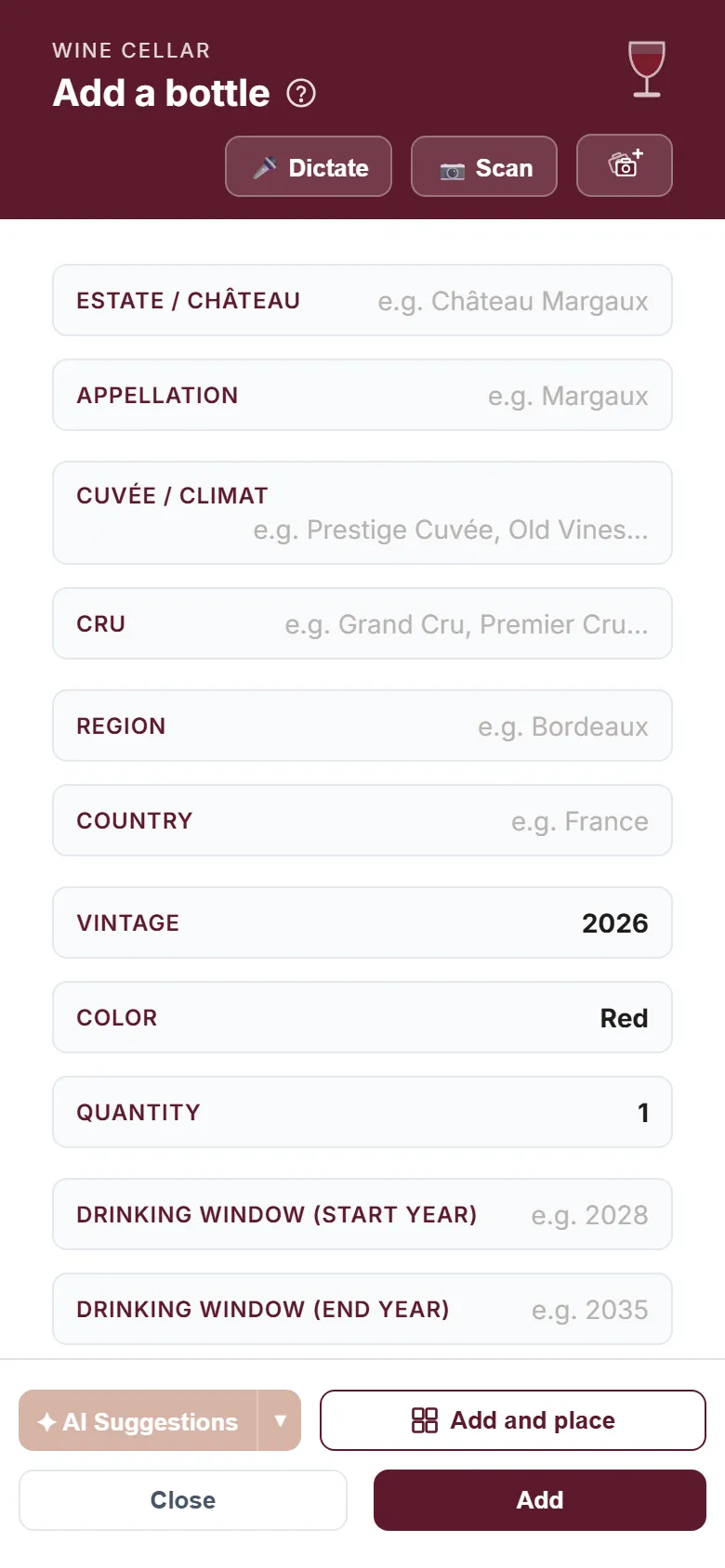This screenshot has height=1568, width=725.
Task: Click the Scan camera button
Action: coord(484,166)
